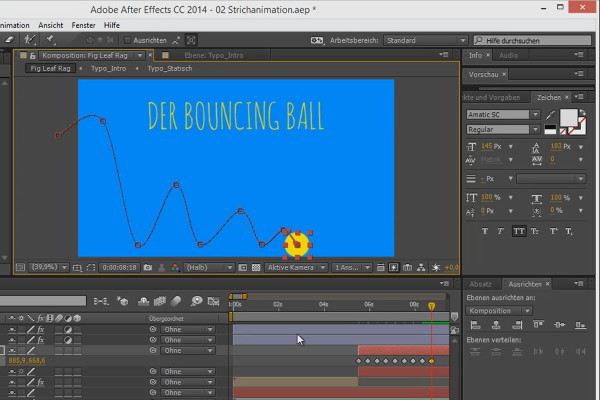Click the brainstorm icon in timeline
600x400 pixels.
tap(196, 302)
